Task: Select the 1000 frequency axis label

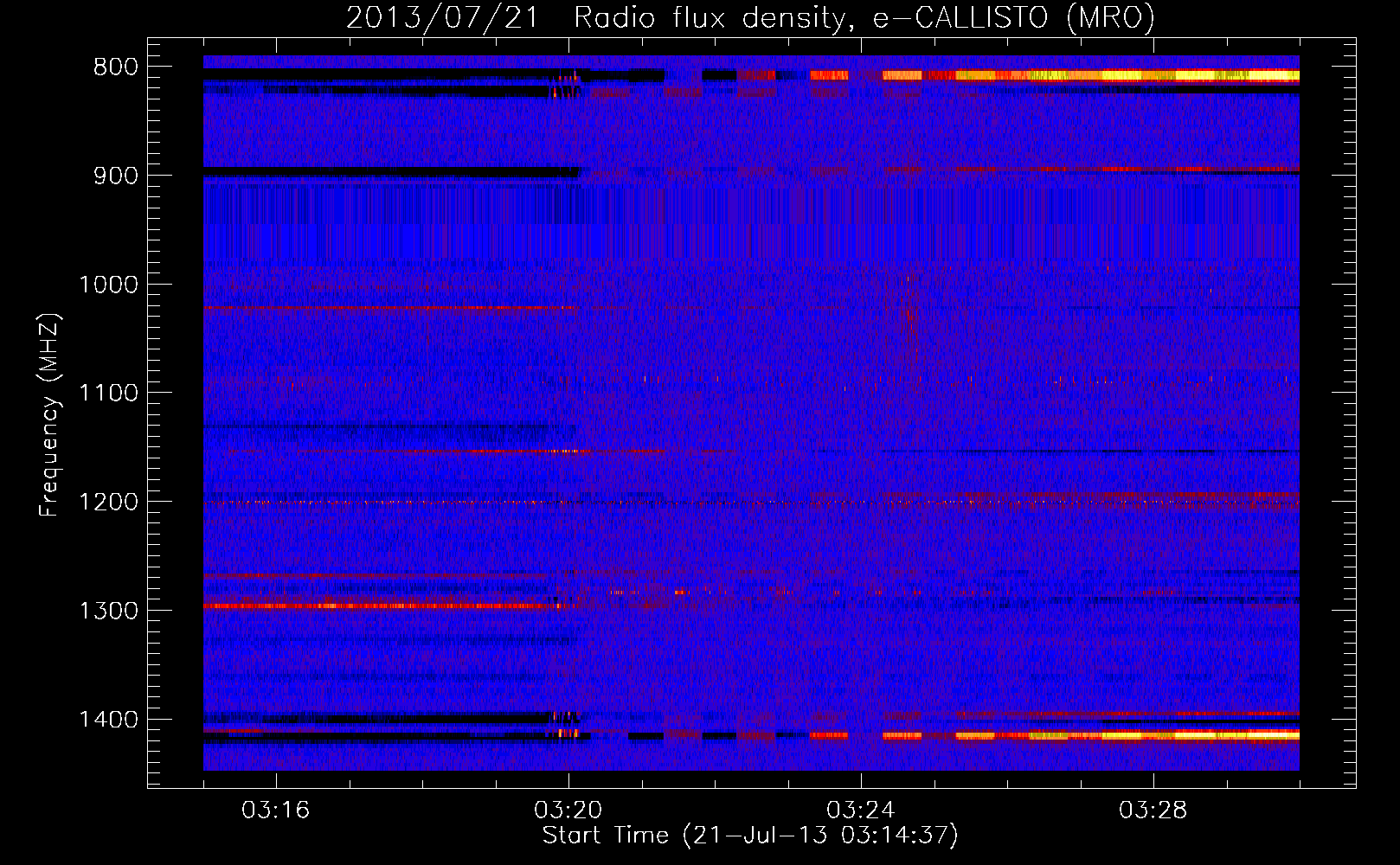Action: pyautogui.click(x=108, y=285)
